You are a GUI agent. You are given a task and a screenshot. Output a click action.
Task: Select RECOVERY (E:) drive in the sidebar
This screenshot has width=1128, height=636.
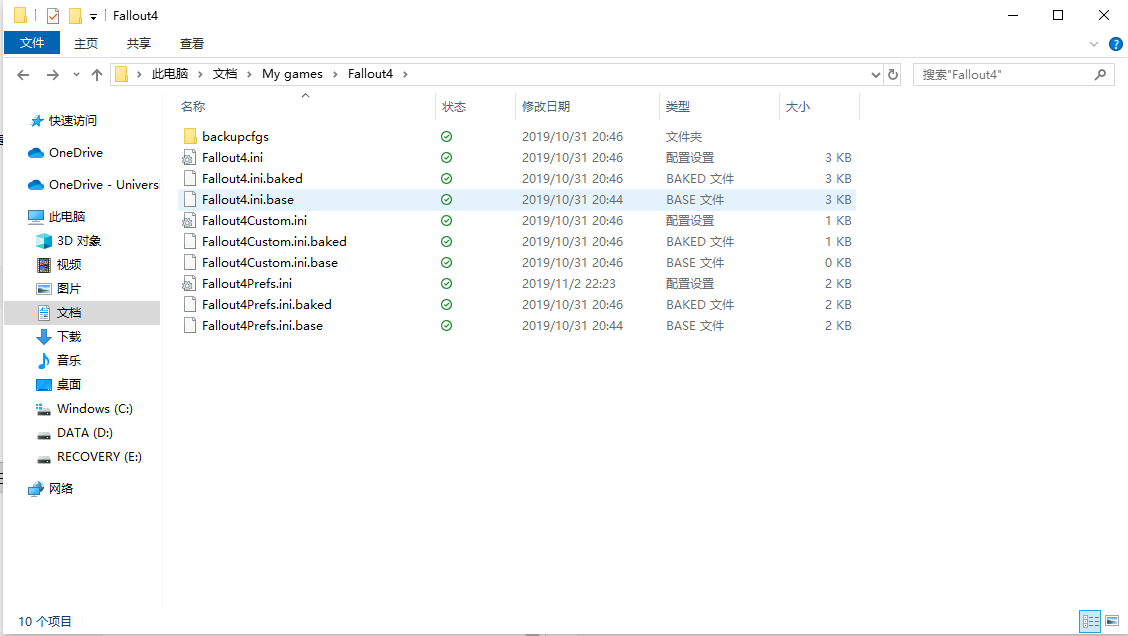click(99, 457)
